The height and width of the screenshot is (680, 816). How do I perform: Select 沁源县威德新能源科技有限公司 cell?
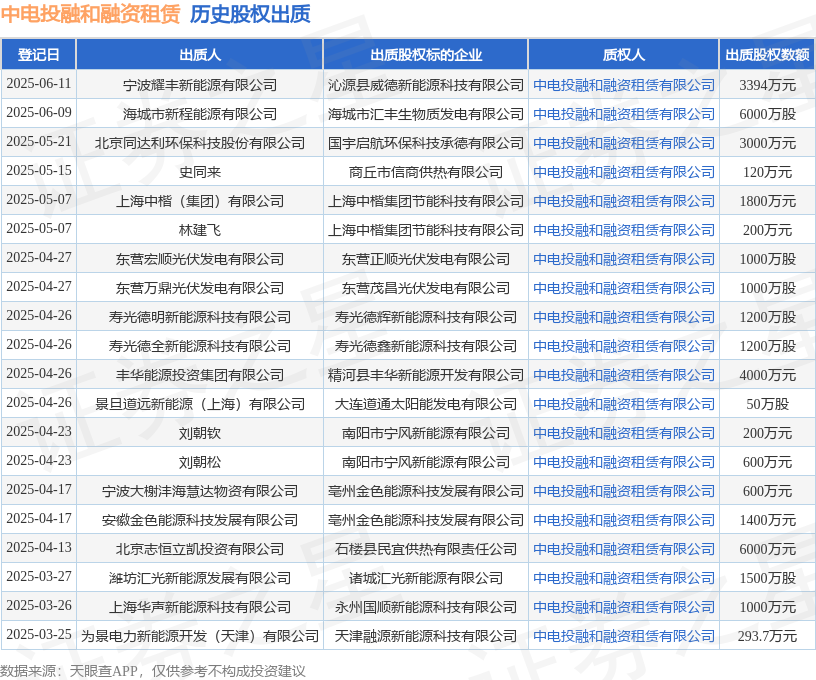(426, 85)
